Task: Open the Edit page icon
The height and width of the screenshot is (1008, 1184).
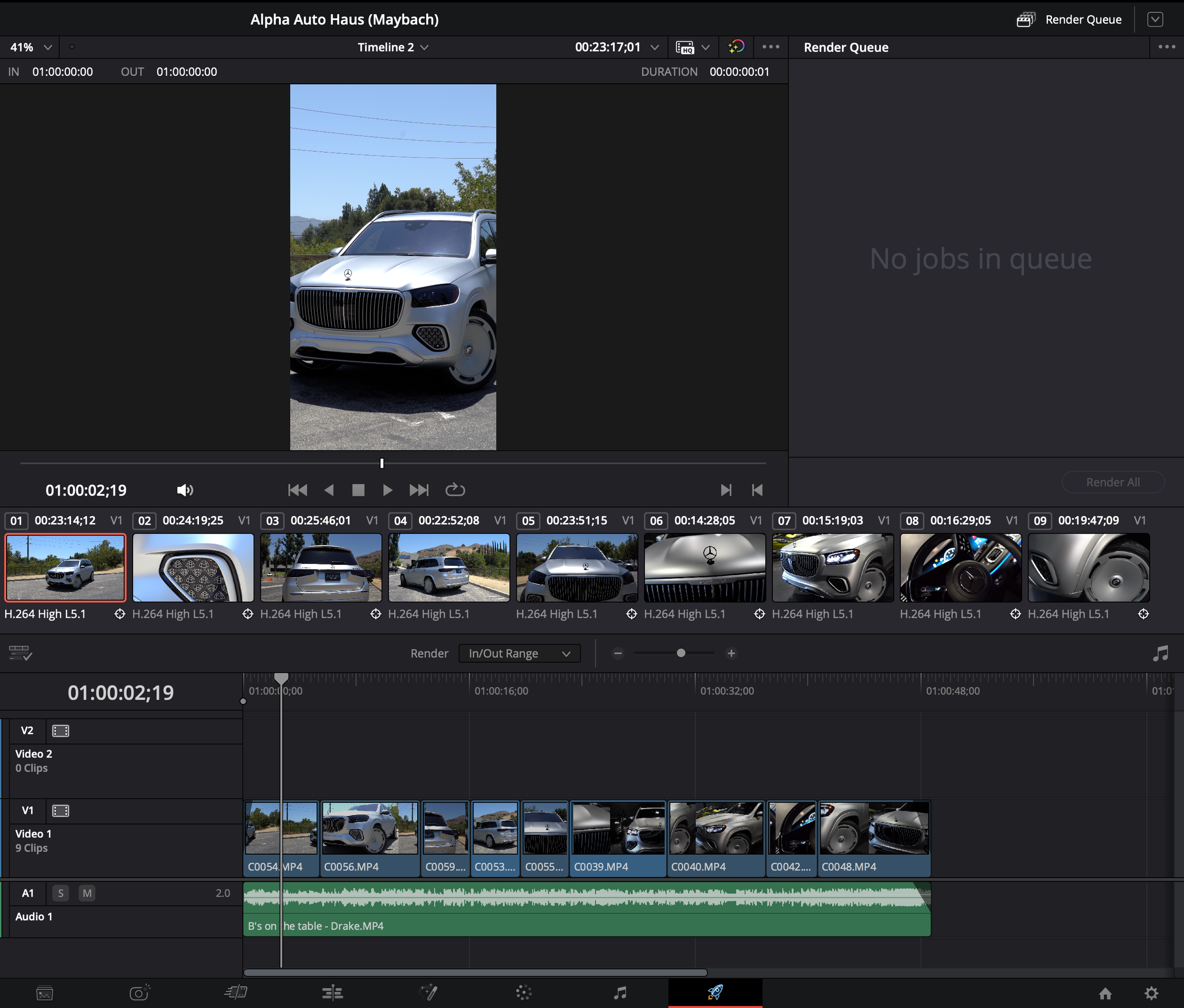Action: 332,993
